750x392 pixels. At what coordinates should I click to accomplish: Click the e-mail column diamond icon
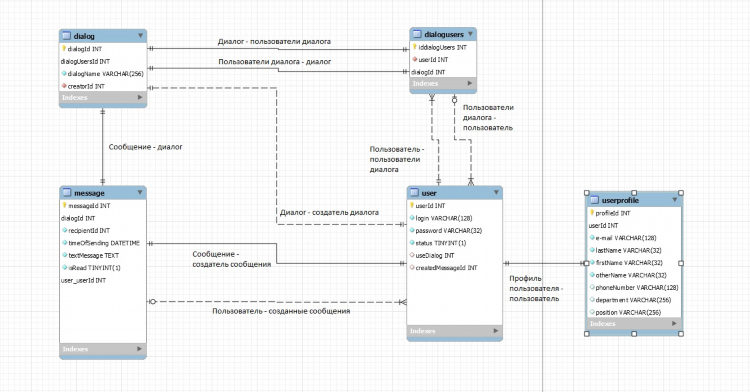(x=592, y=238)
